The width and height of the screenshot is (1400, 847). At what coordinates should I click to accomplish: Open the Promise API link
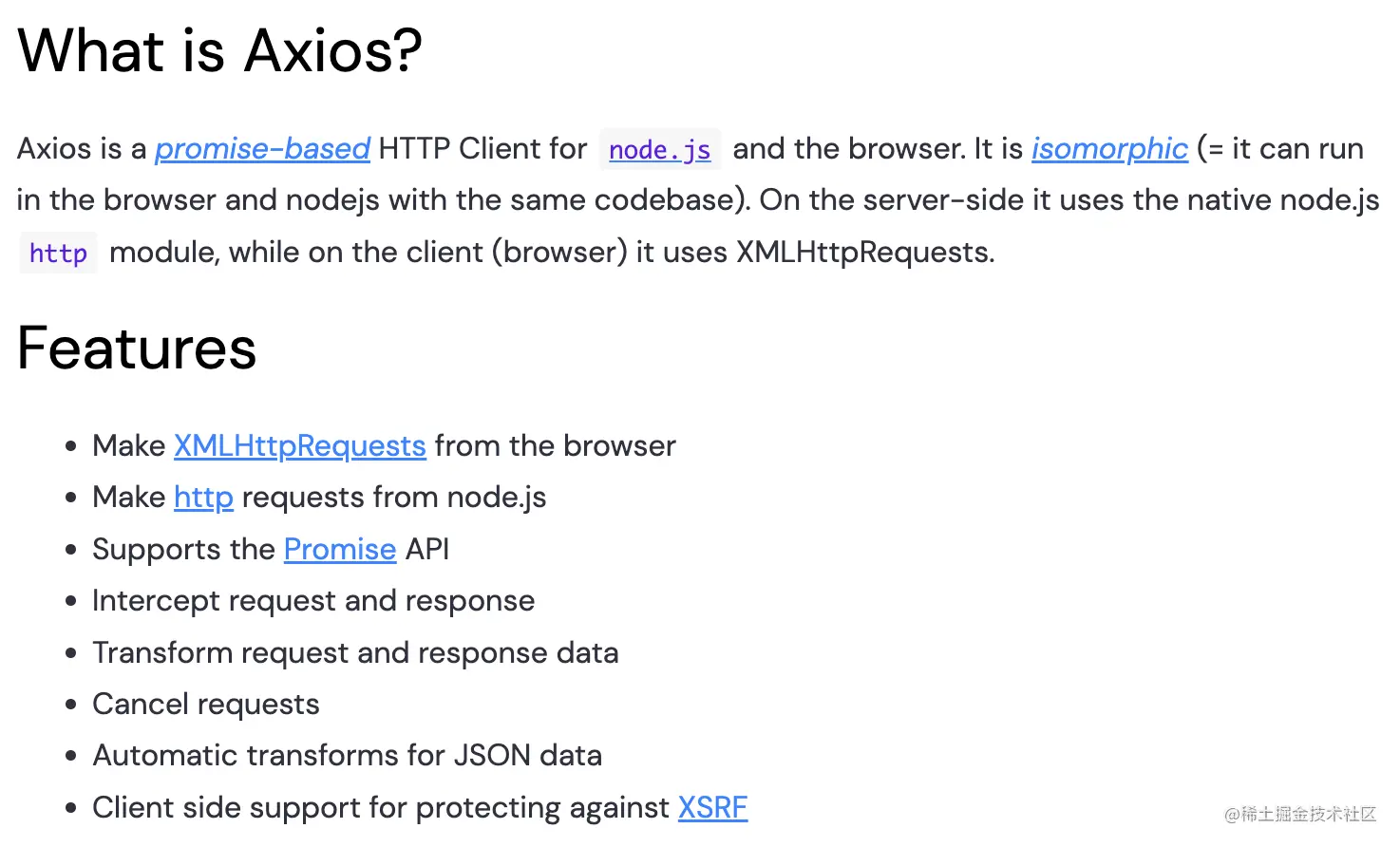(340, 550)
